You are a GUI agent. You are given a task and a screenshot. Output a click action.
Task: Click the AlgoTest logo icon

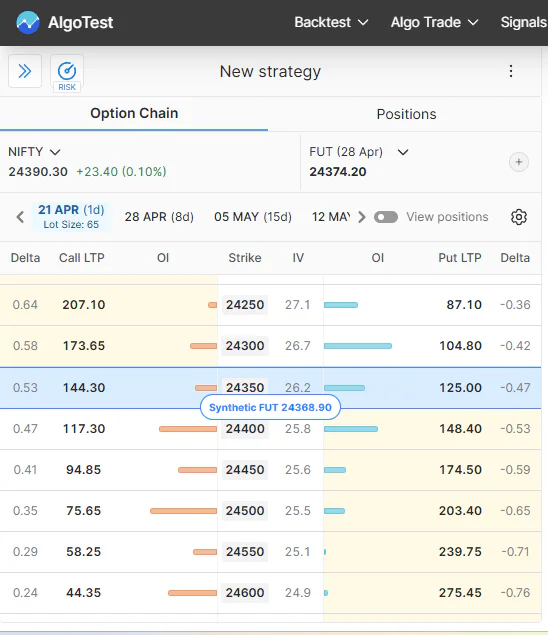tap(28, 23)
